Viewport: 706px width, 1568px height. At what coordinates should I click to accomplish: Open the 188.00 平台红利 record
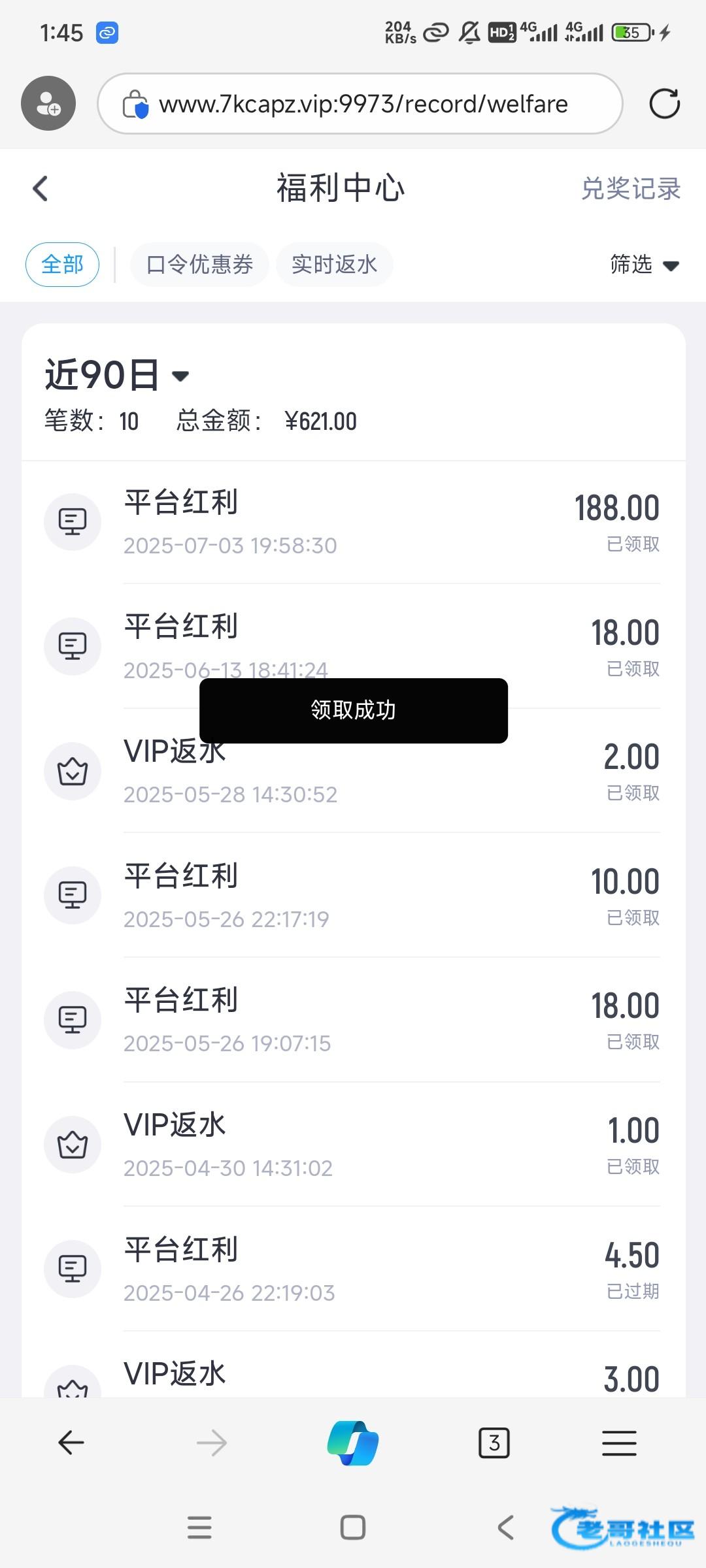[x=353, y=522]
